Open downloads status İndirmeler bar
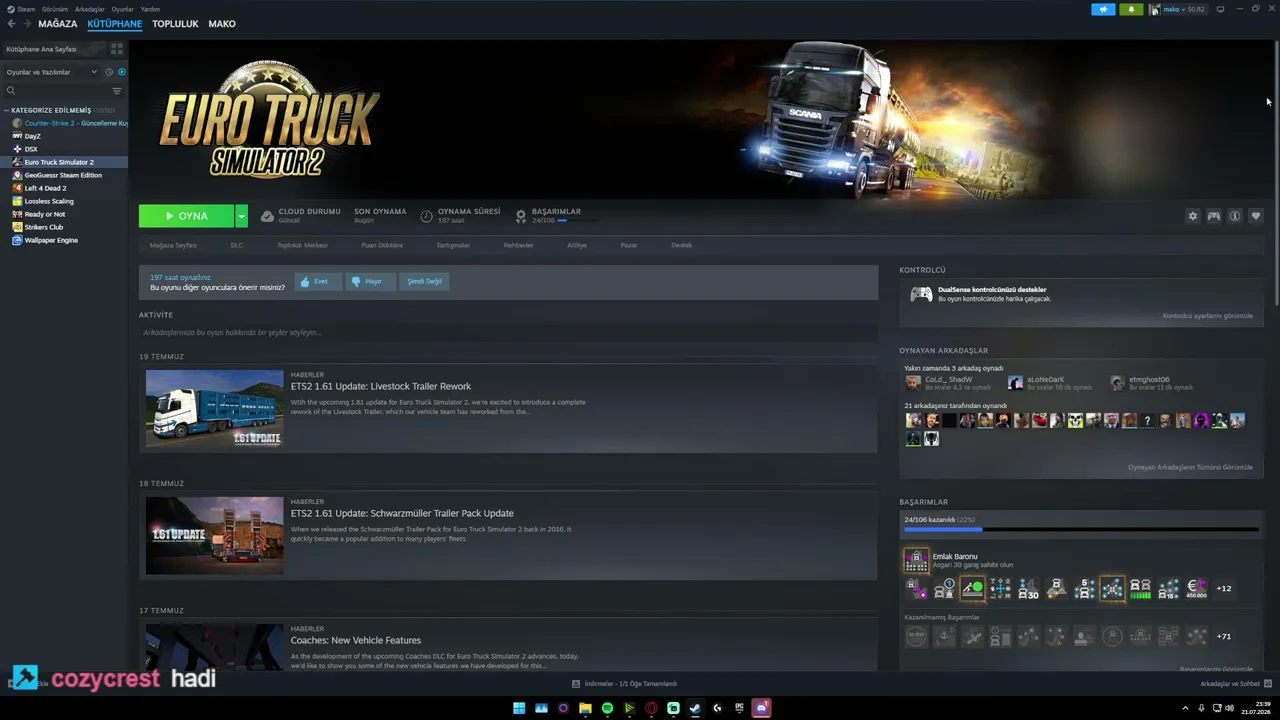The height and width of the screenshot is (720, 1280). [624, 684]
